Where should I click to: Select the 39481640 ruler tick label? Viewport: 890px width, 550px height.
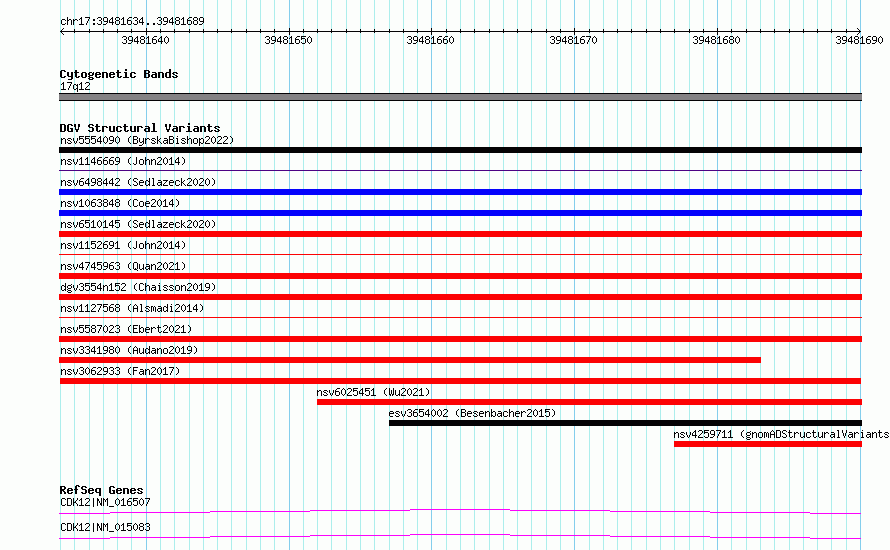145,40
